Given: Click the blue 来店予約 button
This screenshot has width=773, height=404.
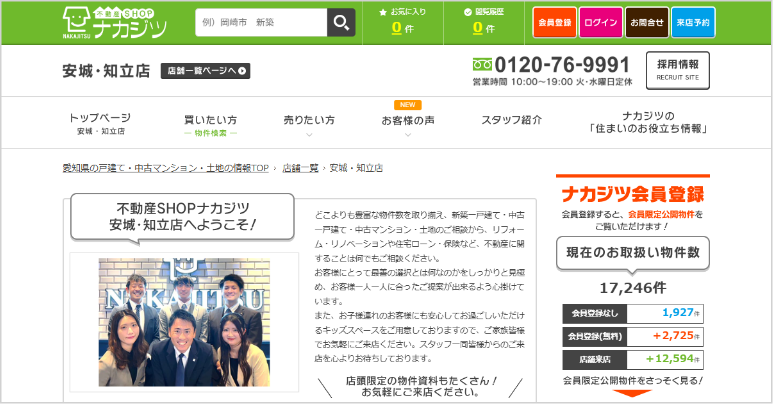Looking at the screenshot, I should 693,23.
